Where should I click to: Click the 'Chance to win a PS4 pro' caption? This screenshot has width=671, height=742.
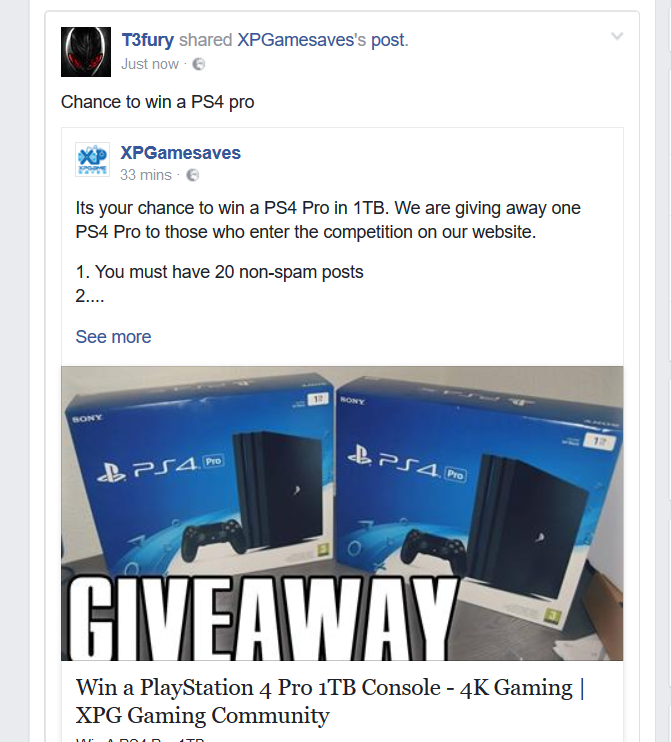click(x=157, y=102)
